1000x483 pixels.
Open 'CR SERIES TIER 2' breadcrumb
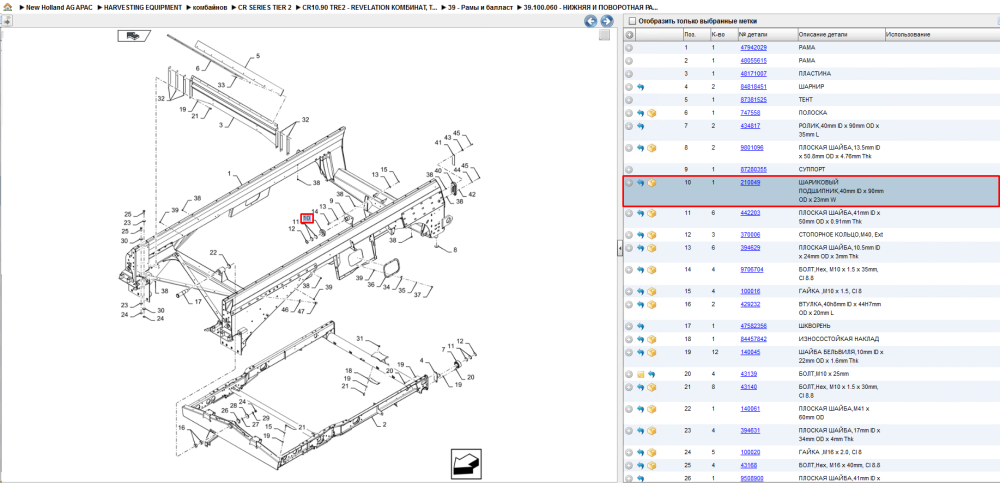(x=265, y=7)
